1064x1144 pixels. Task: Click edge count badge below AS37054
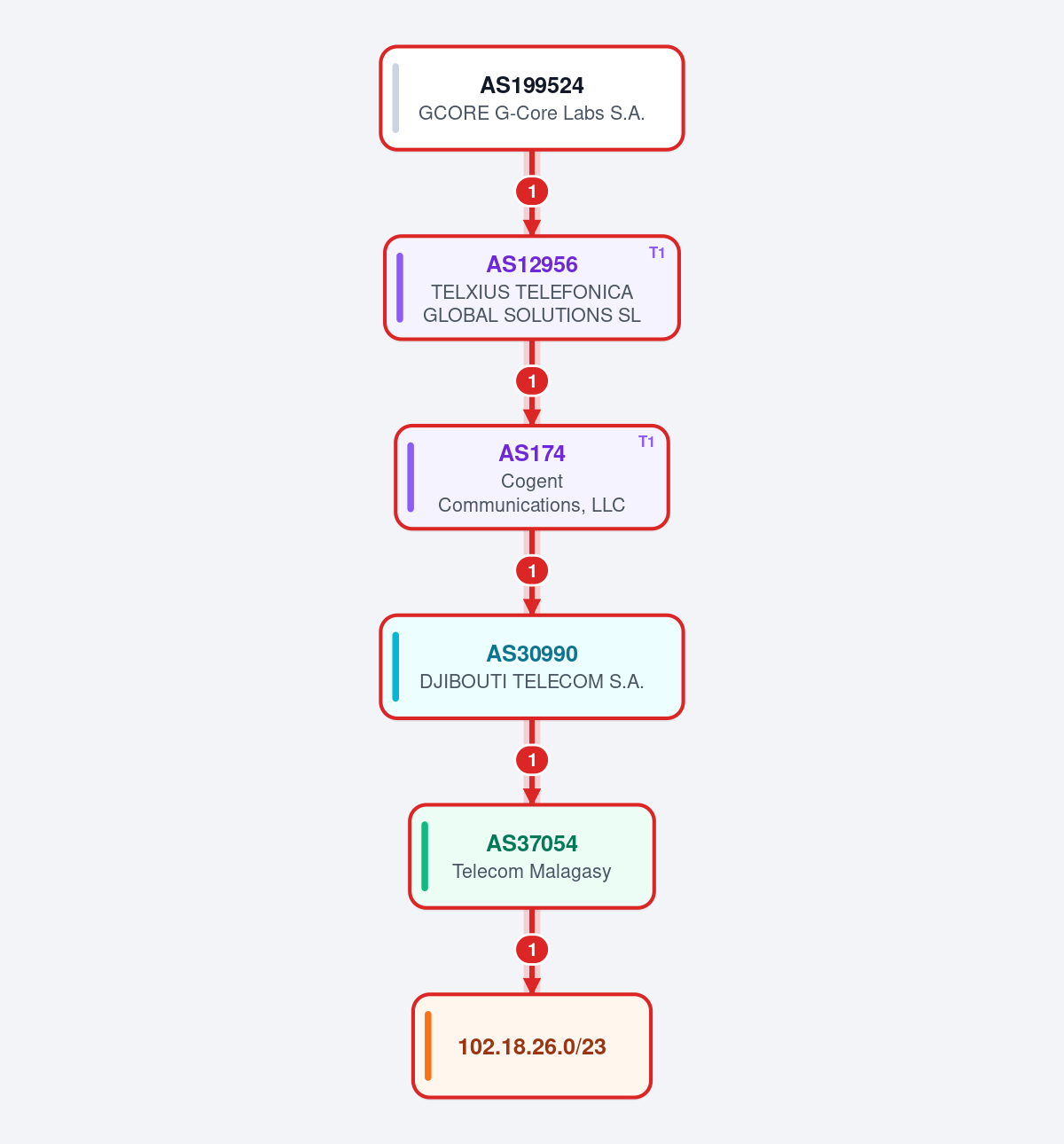pos(532,950)
